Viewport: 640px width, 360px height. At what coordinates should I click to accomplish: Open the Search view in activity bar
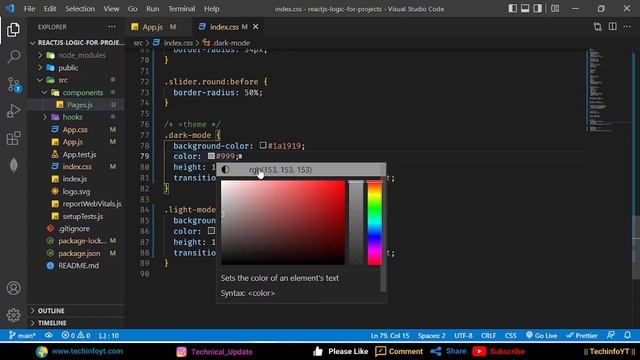click(x=13, y=57)
